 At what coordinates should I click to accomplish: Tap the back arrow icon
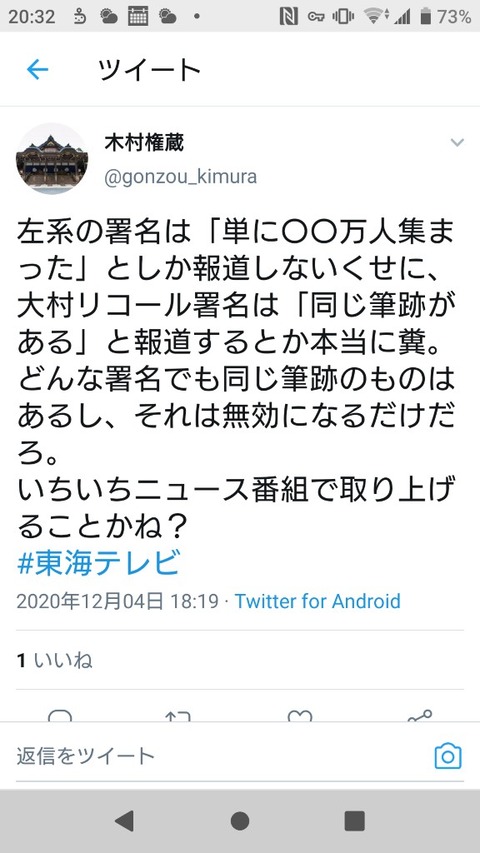pyautogui.click(x=37, y=70)
